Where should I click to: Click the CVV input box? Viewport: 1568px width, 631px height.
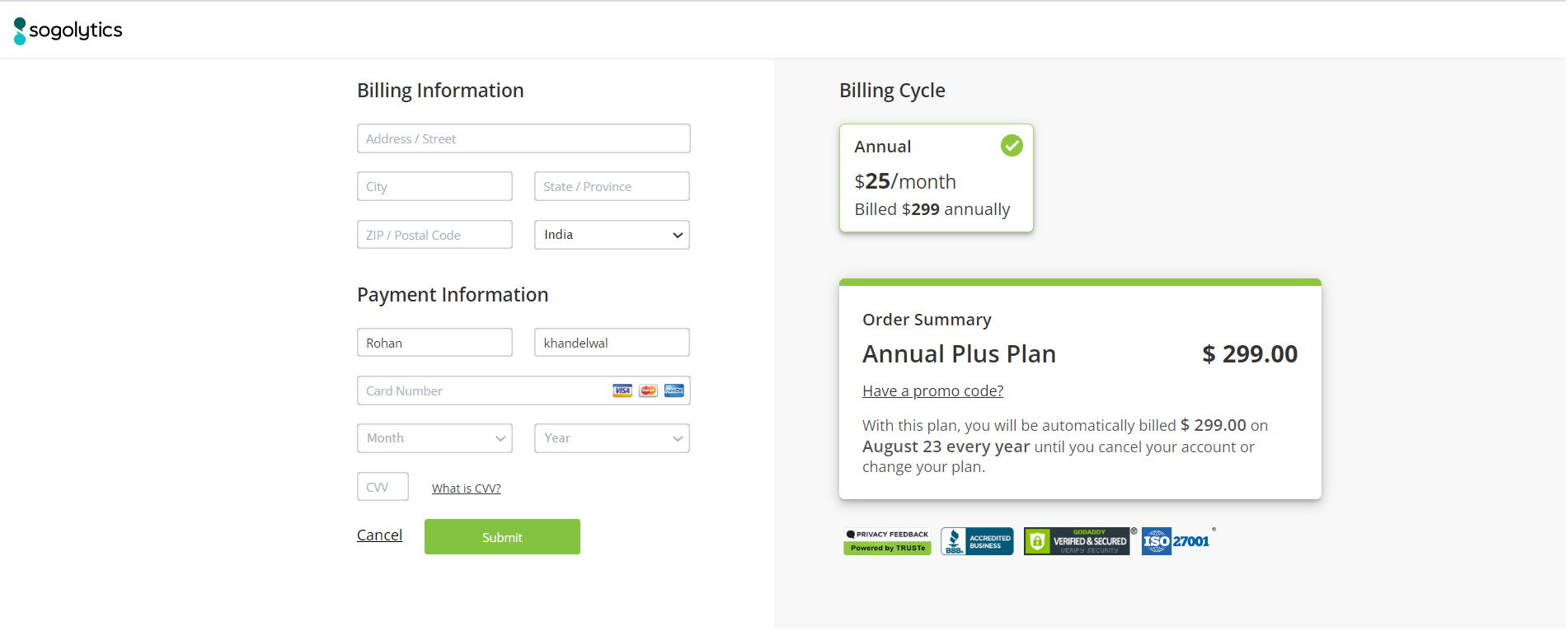383,487
